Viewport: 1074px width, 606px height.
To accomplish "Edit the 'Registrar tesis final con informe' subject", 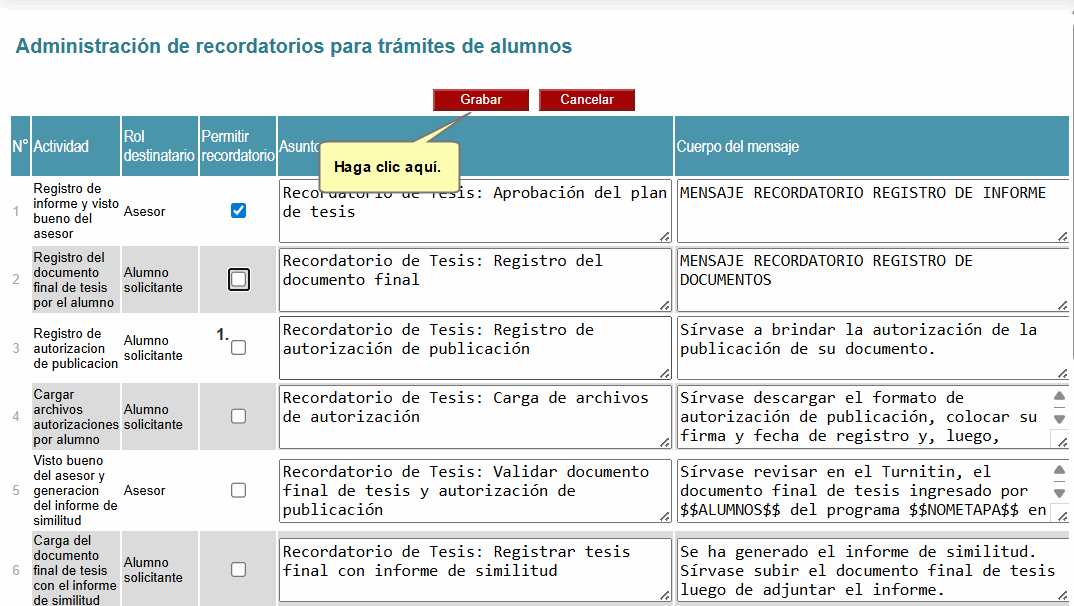I will click(x=474, y=570).
